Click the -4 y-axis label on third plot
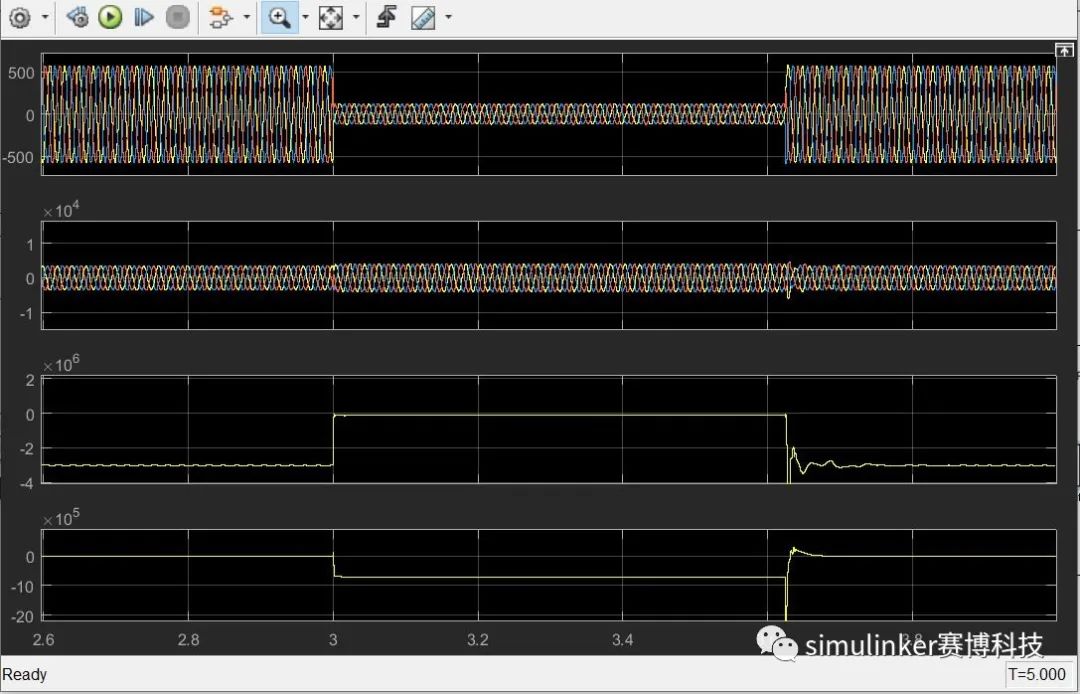The width and height of the screenshot is (1080, 694). (27, 483)
